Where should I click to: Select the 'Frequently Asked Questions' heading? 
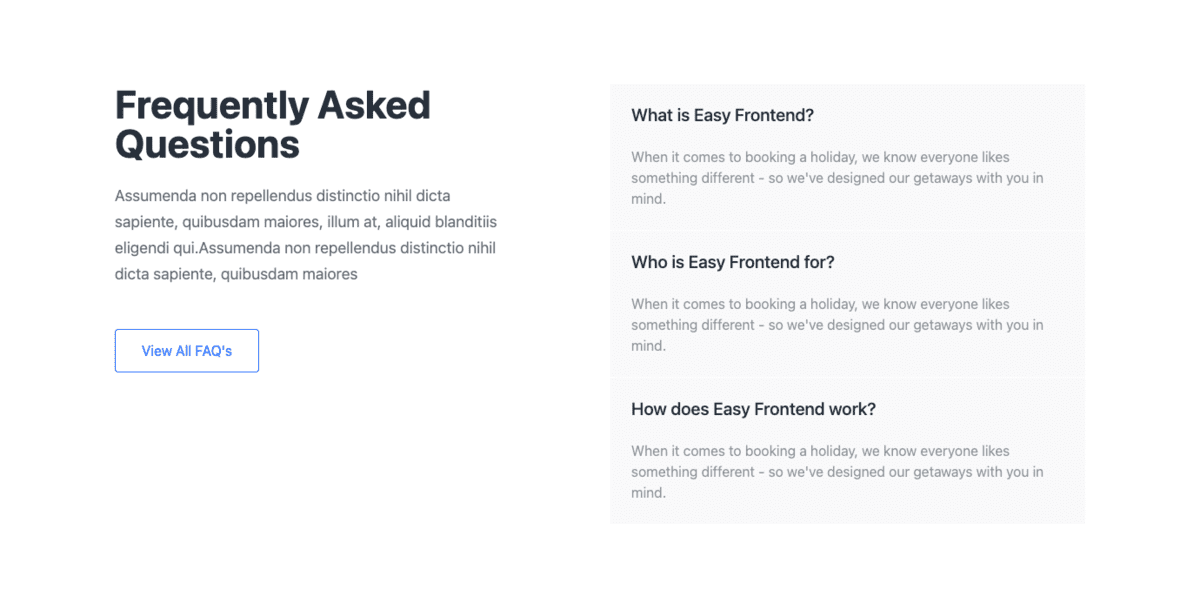click(x=272, y=124)
